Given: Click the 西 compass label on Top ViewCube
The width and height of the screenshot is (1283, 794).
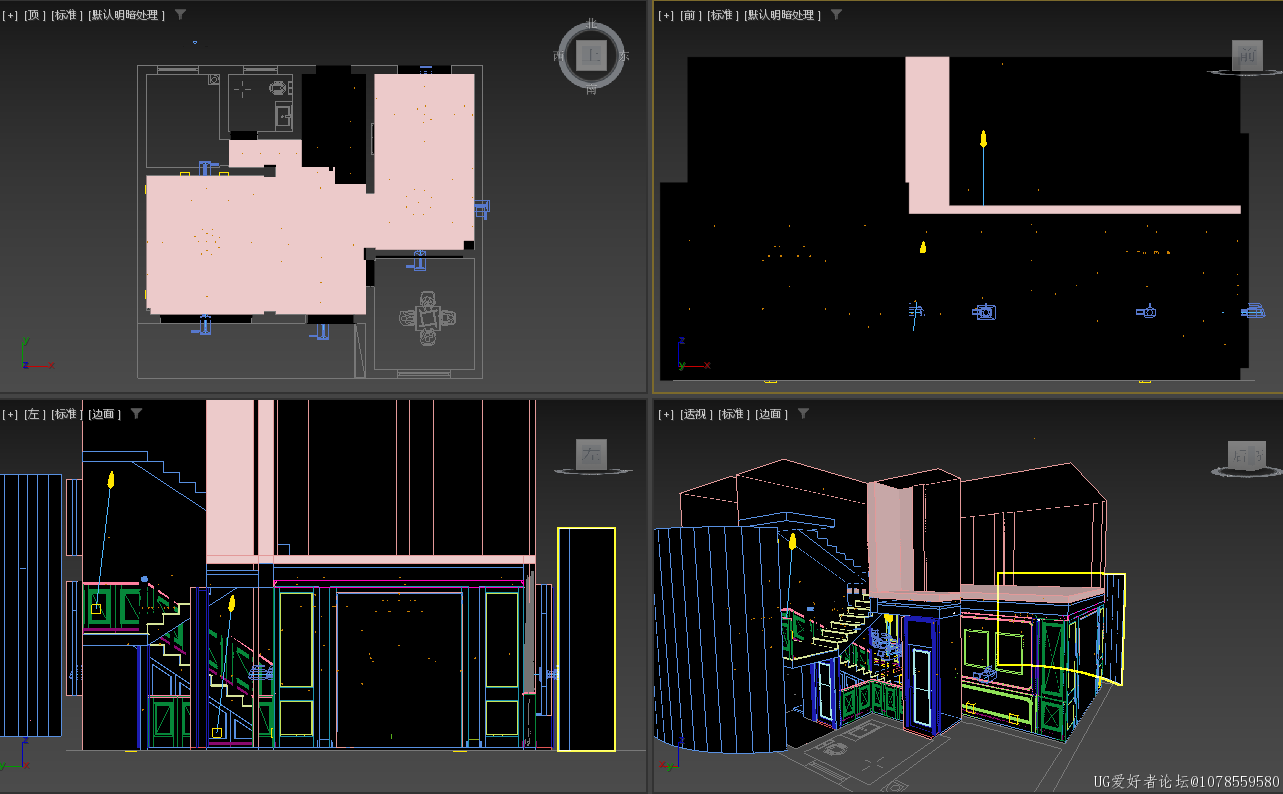Looking at the screenshot, I should (559, 57).
